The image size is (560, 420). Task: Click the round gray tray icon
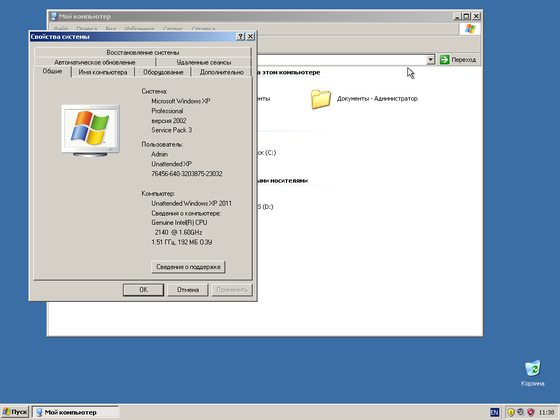(x=521, y=412)
